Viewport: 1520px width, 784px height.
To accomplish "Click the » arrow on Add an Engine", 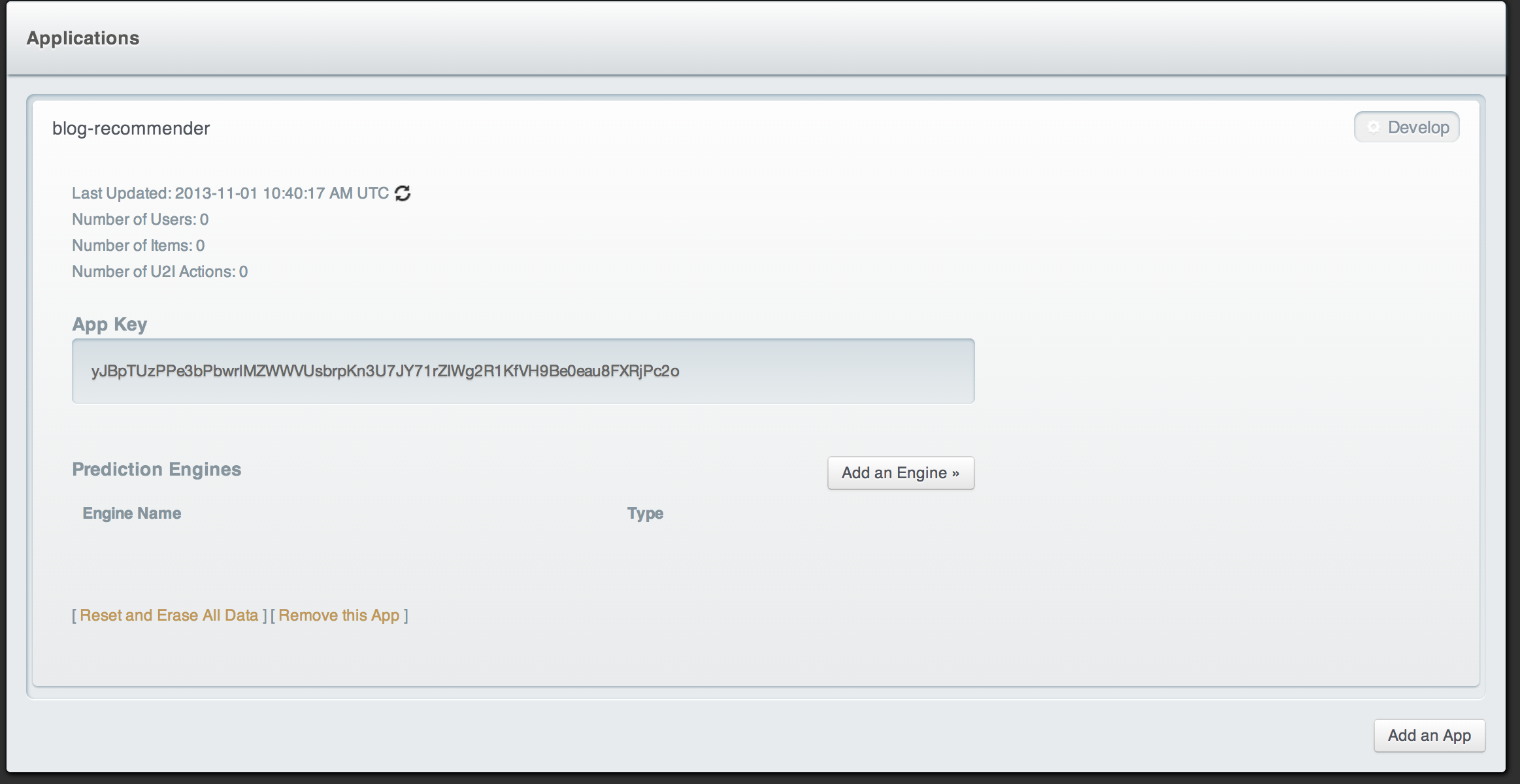I will 955,473.
